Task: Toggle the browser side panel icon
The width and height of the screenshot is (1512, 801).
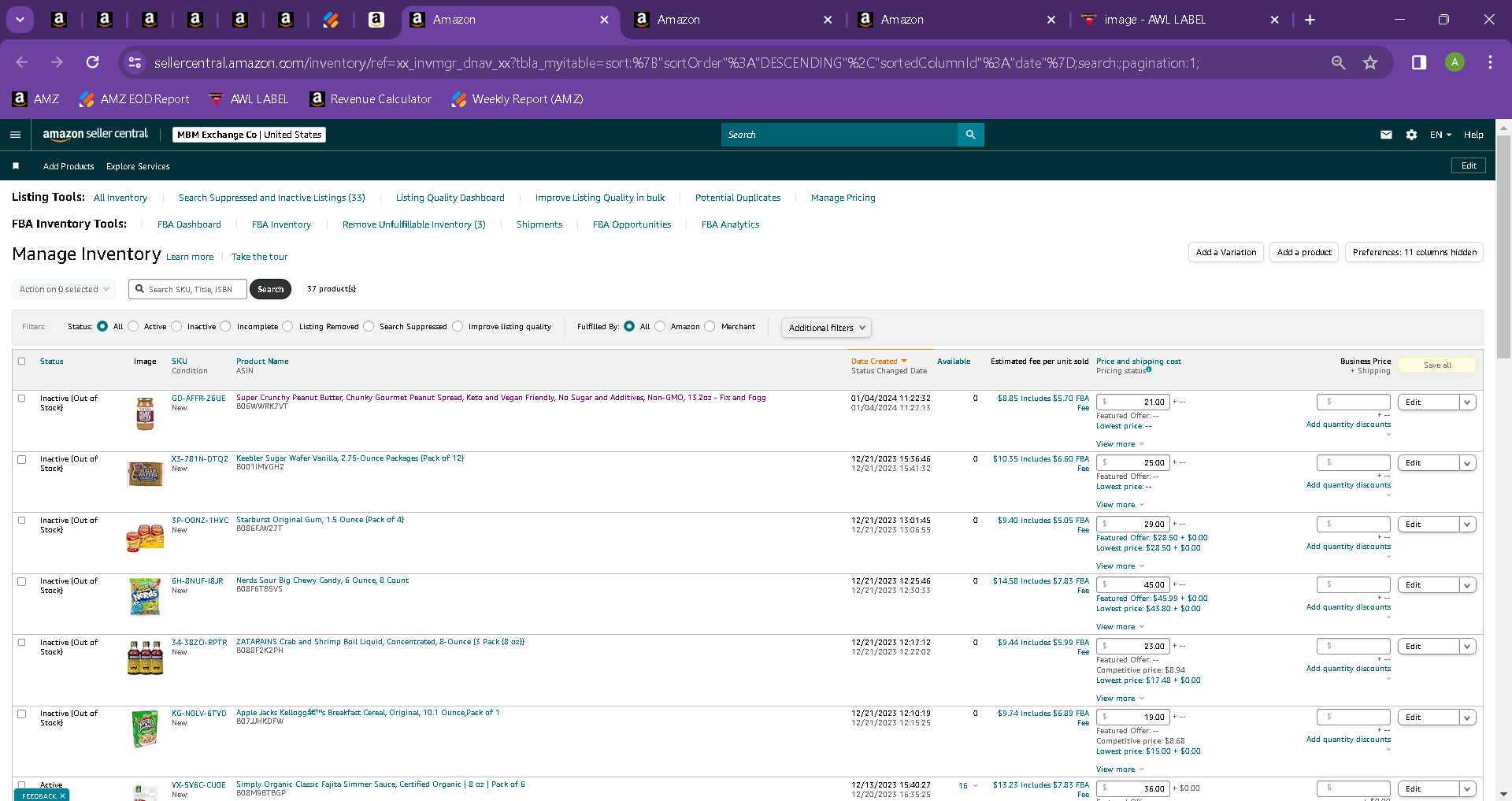Action: pos(1419,62)
